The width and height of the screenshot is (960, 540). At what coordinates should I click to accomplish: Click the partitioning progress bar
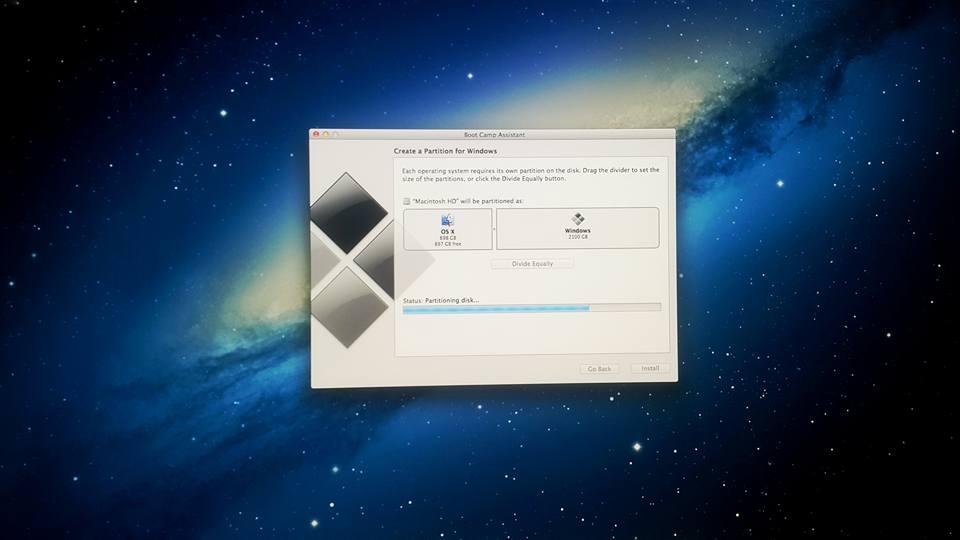pyautogui.click(x=532, y=308)
